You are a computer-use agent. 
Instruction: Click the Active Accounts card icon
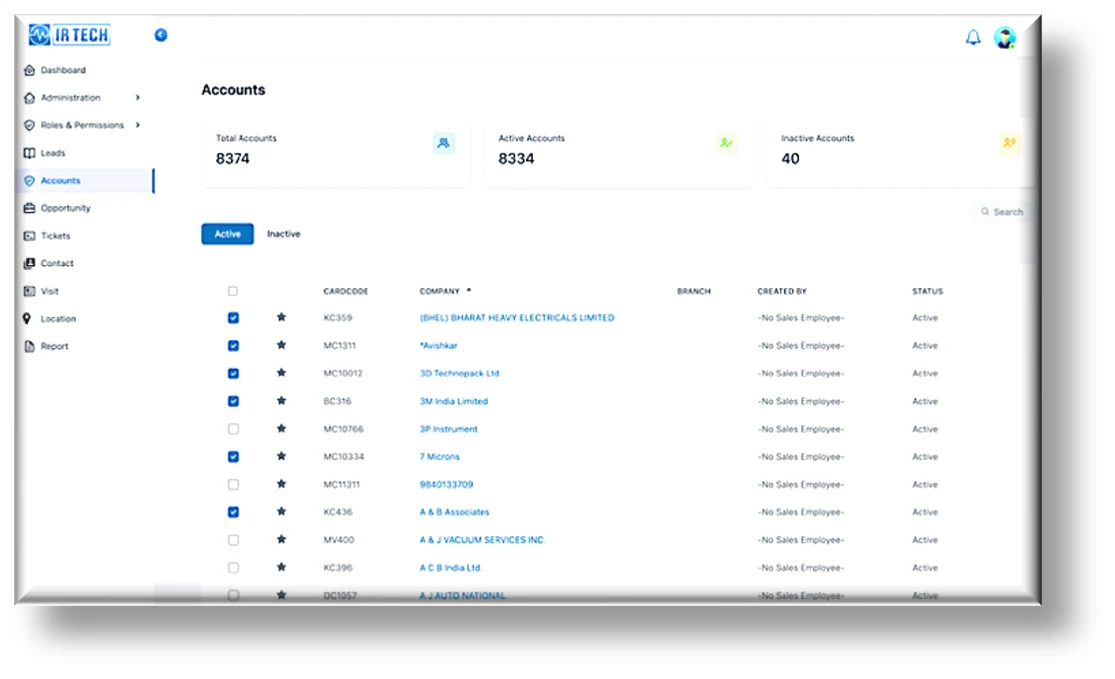click(726, 143)
